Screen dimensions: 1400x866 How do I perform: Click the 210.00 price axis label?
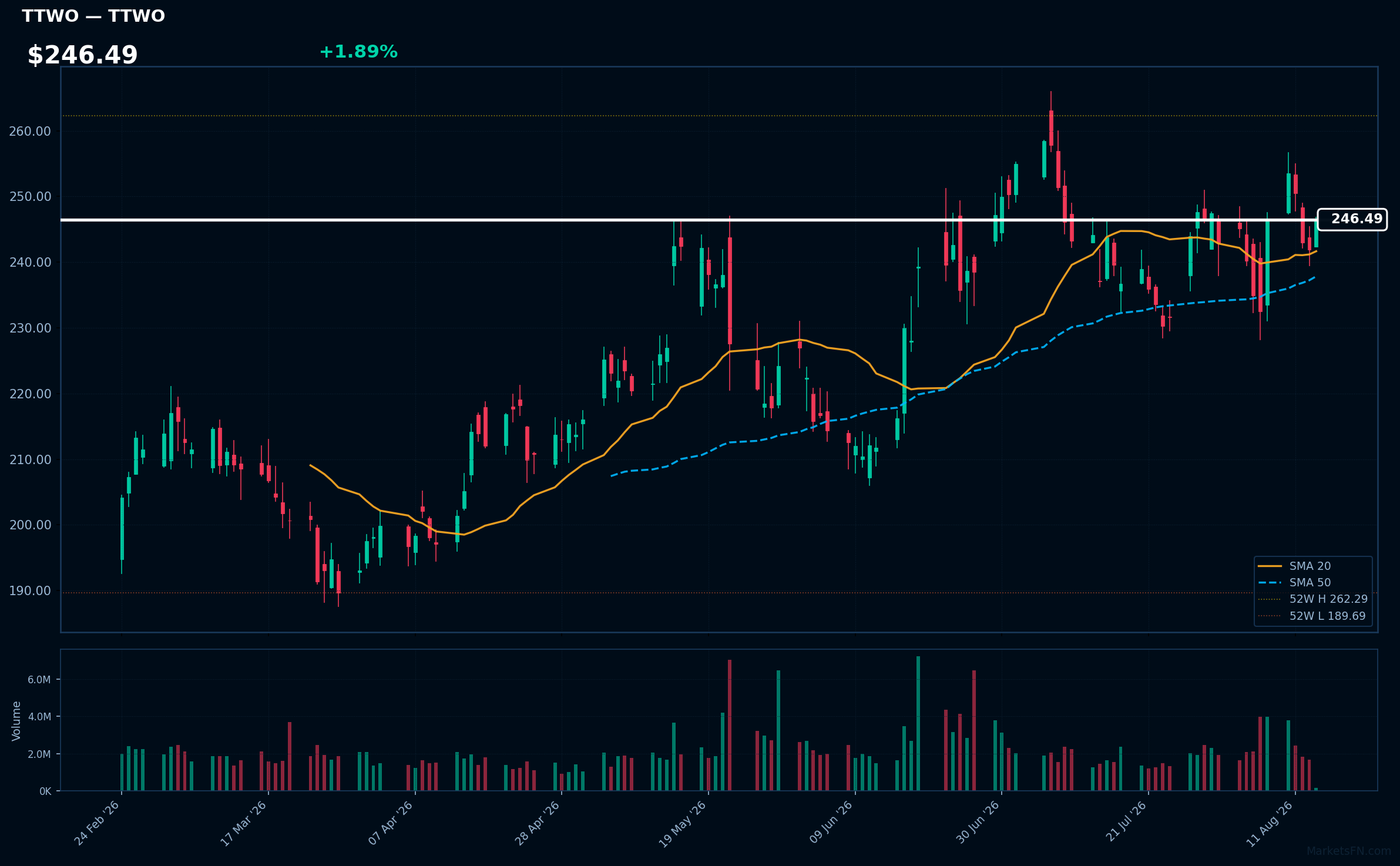[30, 459]
